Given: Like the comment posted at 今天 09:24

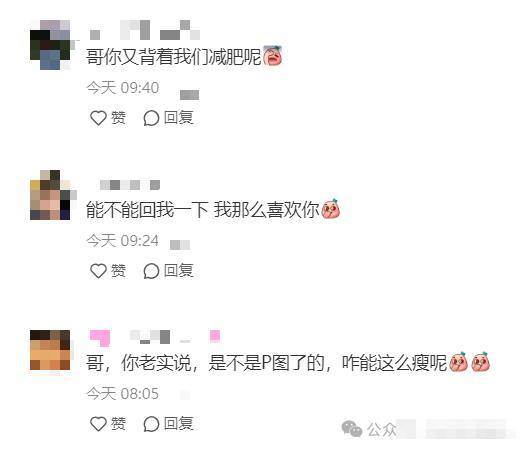Looking at the screenshot, I should (108, 271).
